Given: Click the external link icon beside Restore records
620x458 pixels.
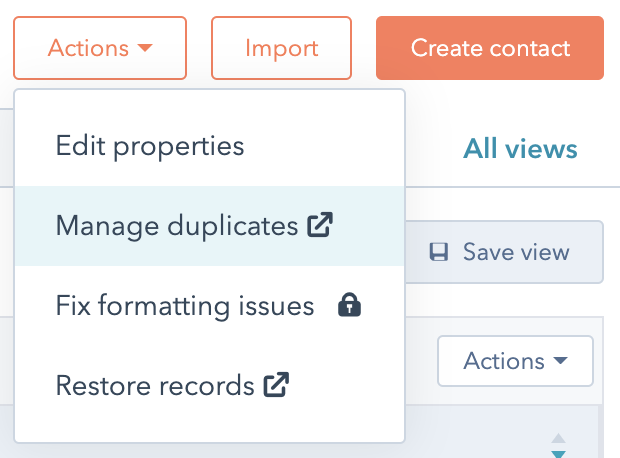Looking at the screenshot, I should (275, 385).
